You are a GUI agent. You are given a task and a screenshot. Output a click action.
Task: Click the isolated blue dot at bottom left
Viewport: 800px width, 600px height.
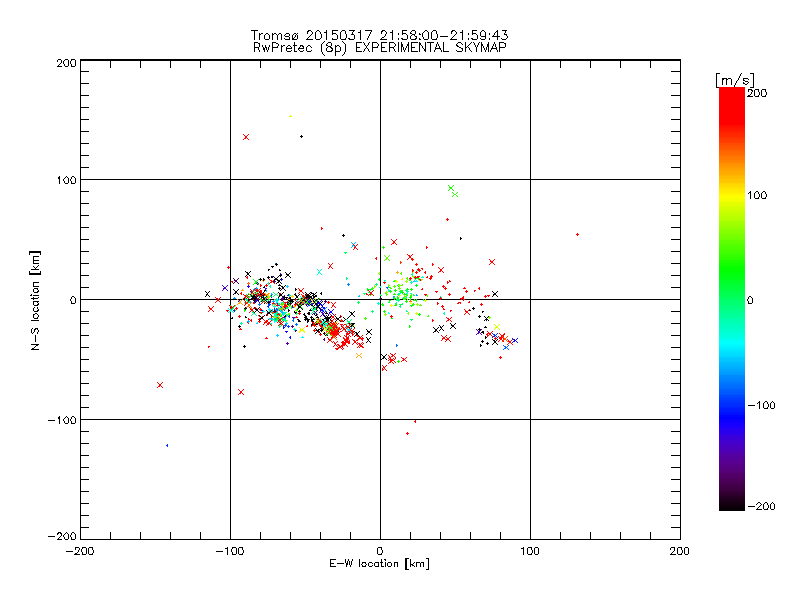[167, 445]
